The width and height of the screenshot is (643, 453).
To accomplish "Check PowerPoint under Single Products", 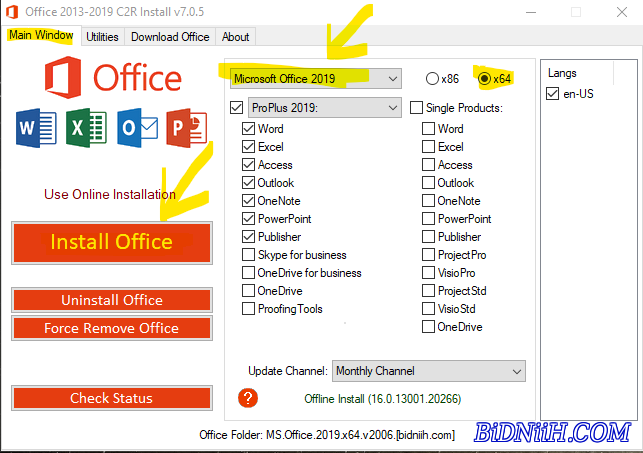I will [429, 219].
